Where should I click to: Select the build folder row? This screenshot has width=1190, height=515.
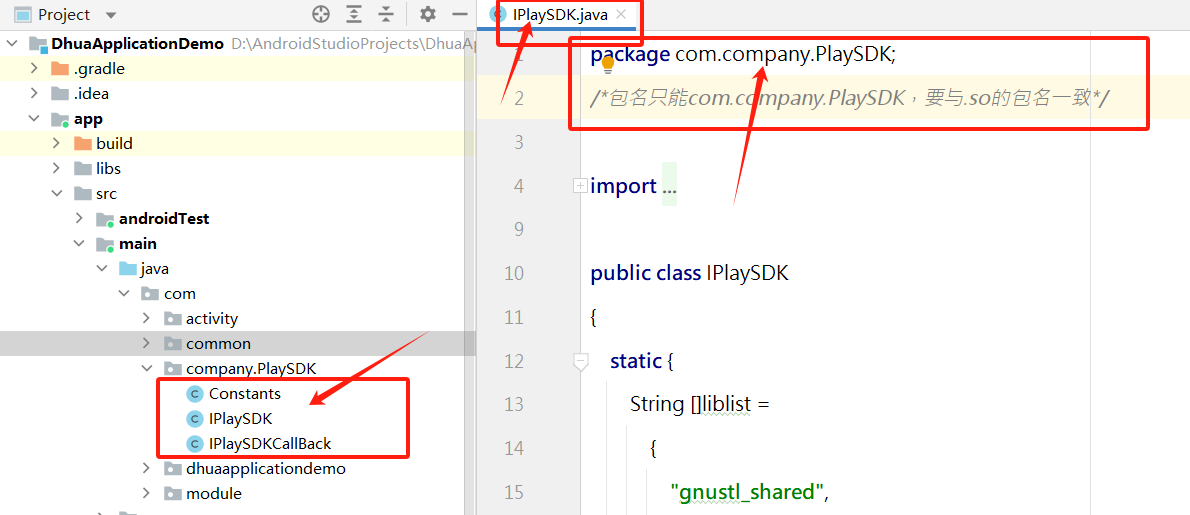pyautogui.click(x=238, y=143)
